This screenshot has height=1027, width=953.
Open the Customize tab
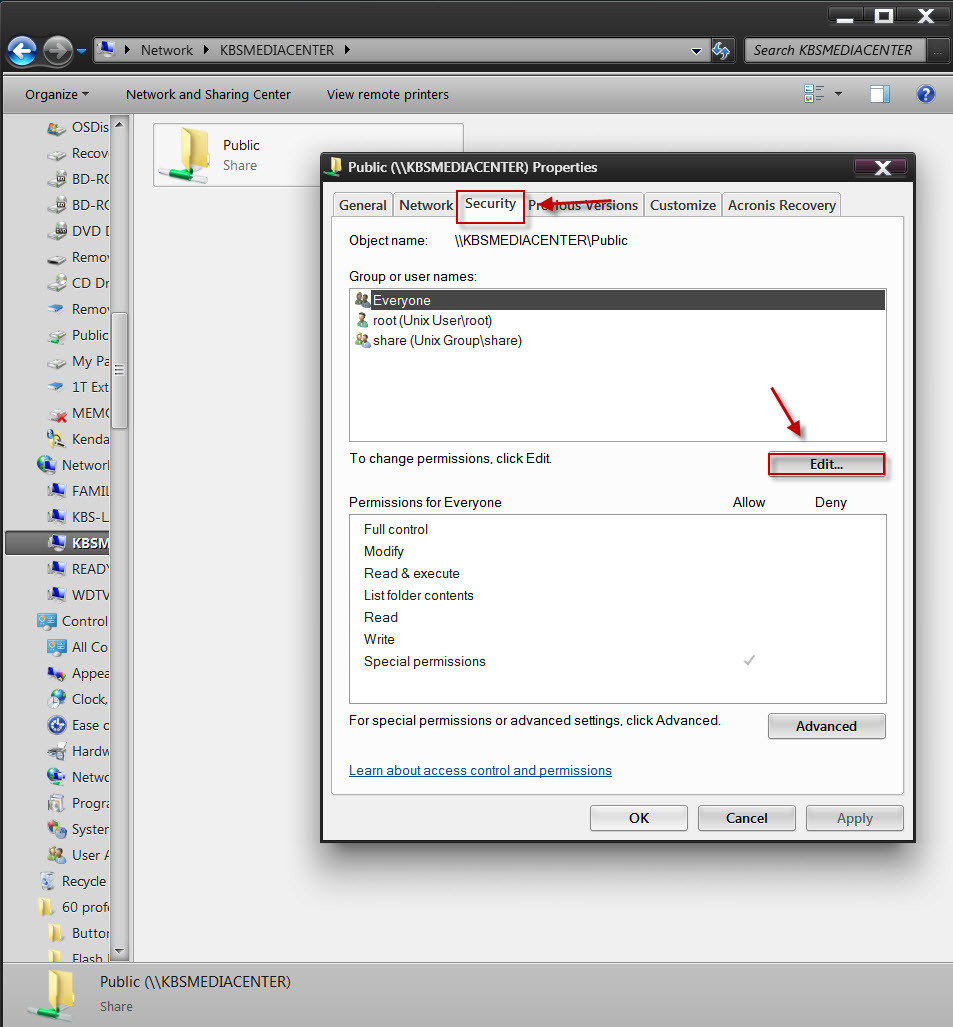[x=682, y=205]
